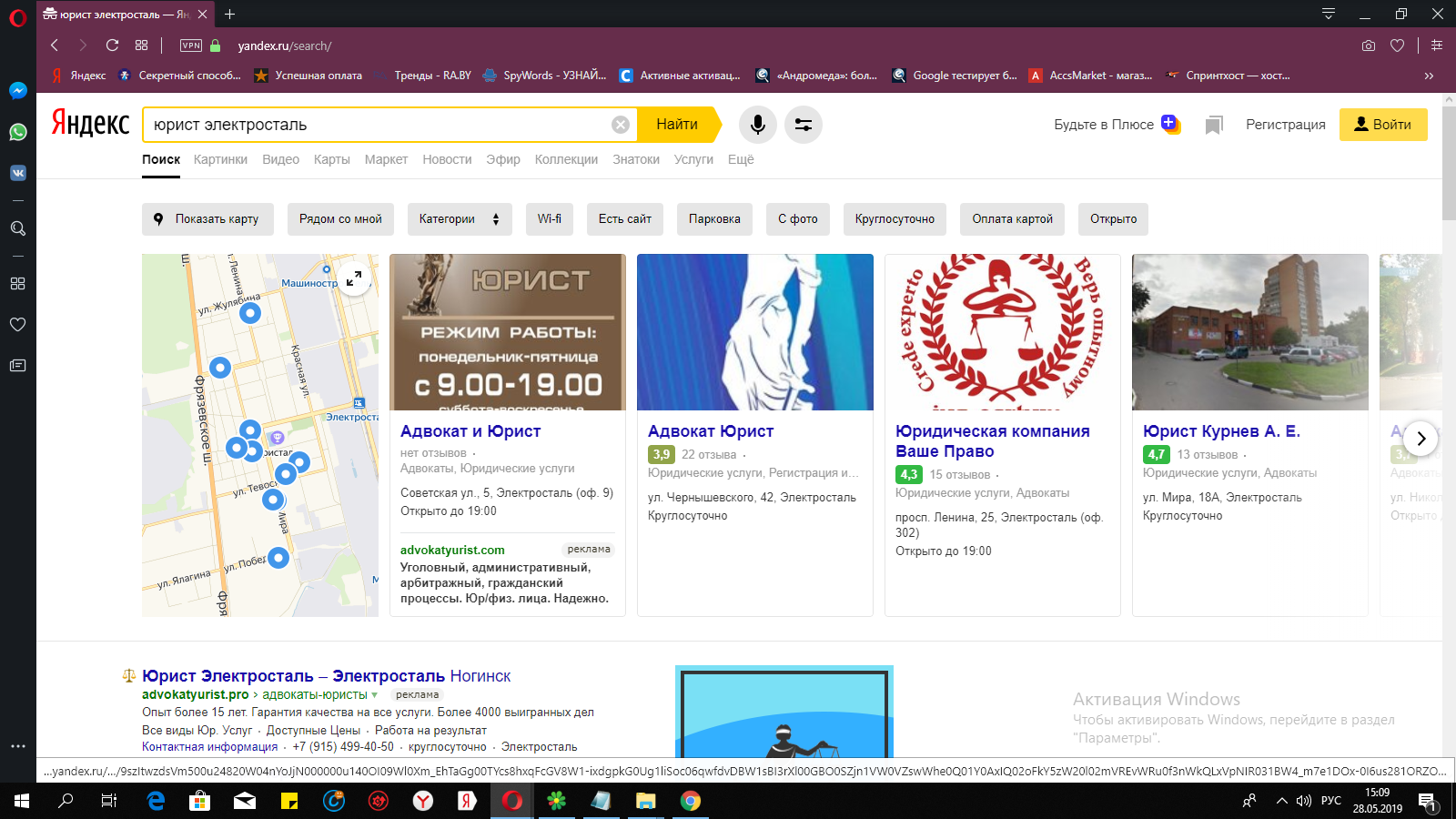Toggle the VPN badge in address bar
Screen dimensions: 1456x819
(x=191, y=45)
